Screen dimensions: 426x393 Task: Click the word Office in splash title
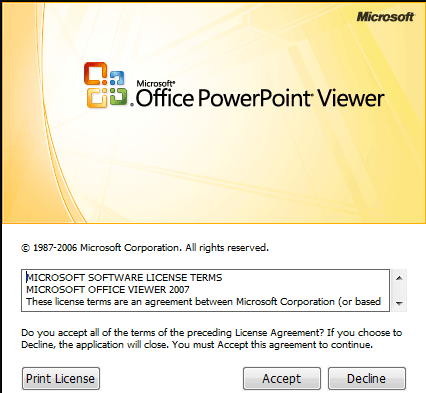pos(165,98)
